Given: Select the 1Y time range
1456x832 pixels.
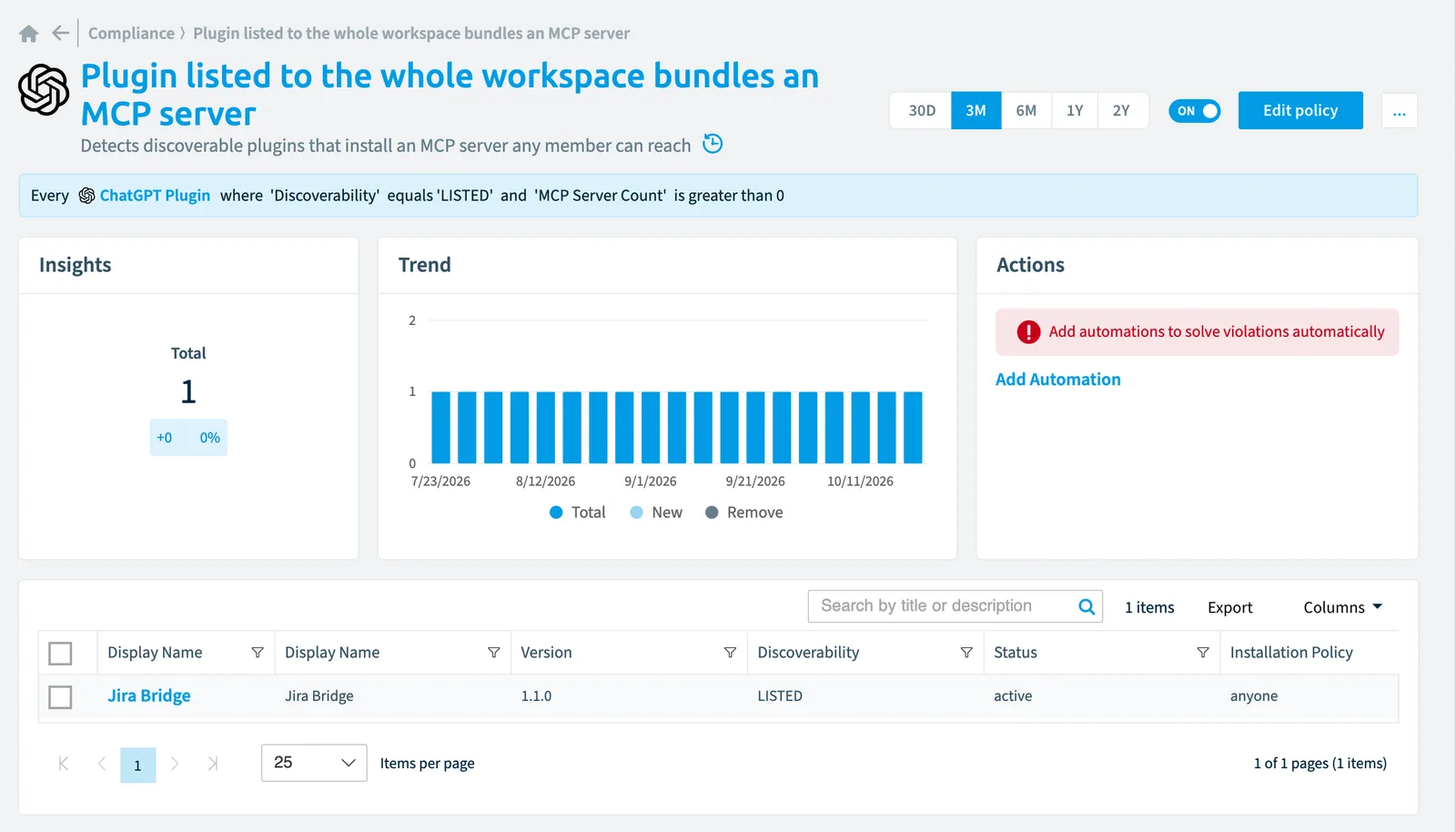Looking at the screenshot, I should (1075, 110).
